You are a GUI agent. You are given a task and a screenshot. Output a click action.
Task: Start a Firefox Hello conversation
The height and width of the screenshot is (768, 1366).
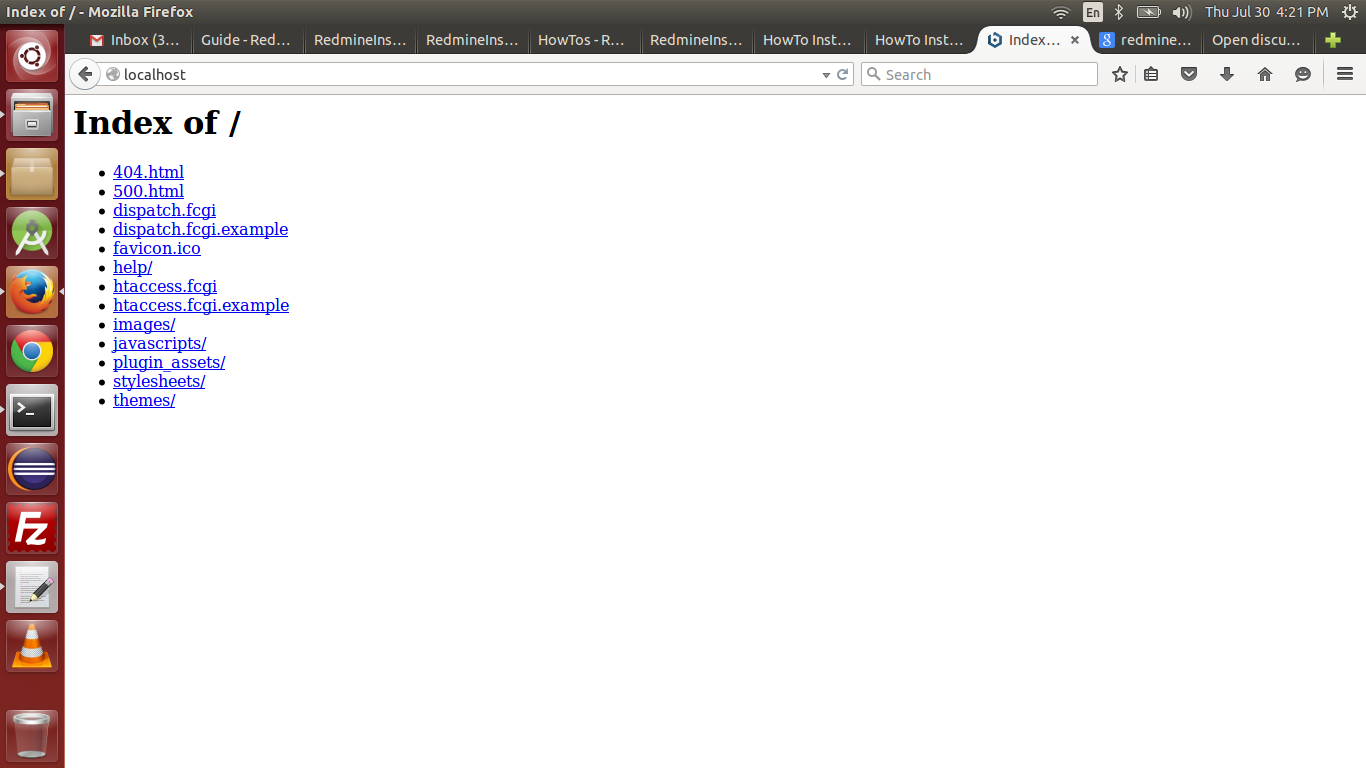(1302, 73)
